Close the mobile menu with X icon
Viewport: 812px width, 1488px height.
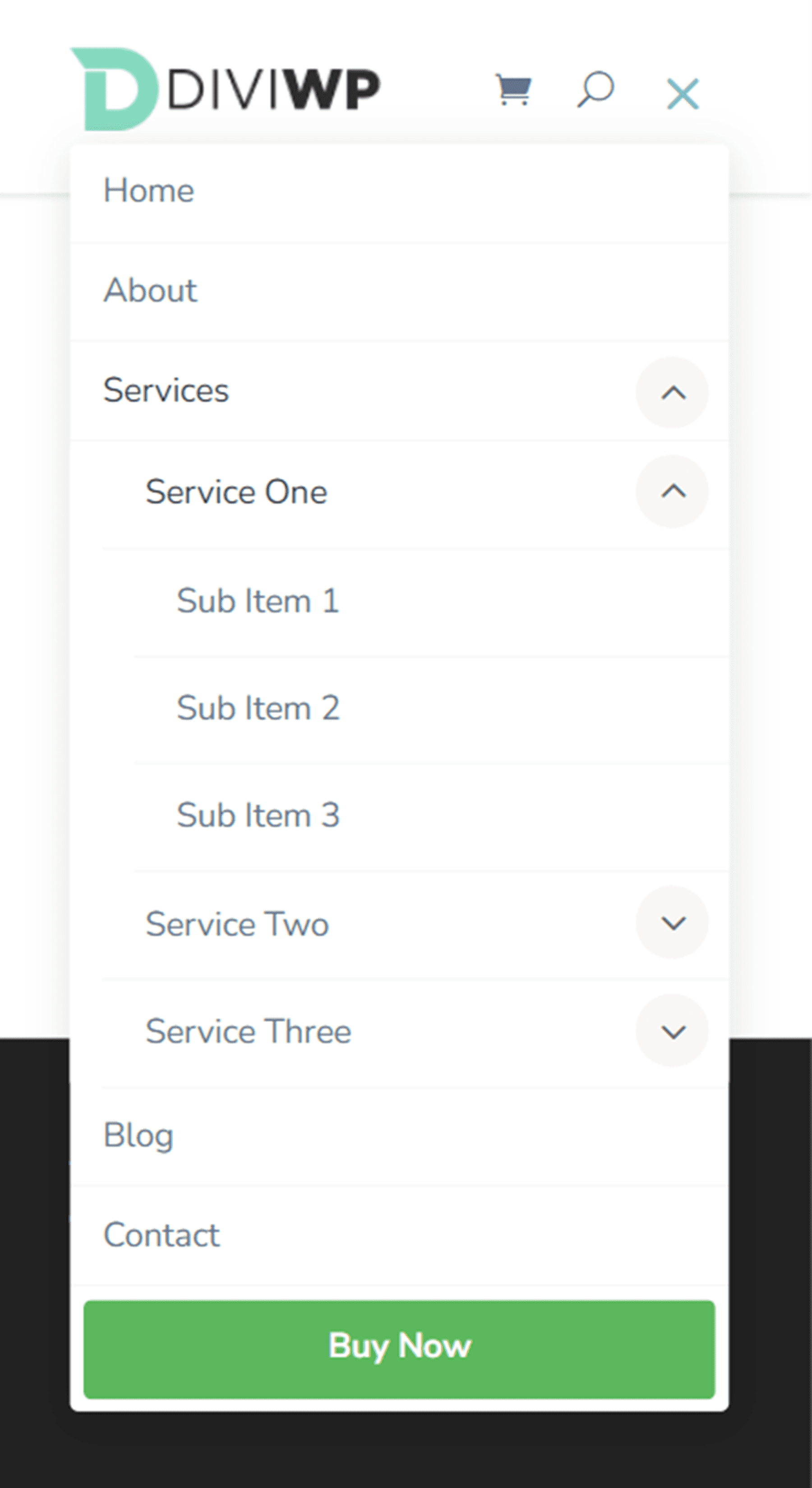tap(683, 93)
